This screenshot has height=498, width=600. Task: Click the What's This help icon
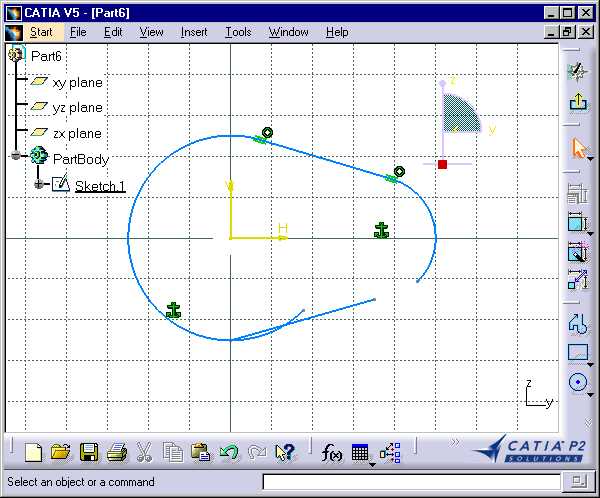coord(285,452)
